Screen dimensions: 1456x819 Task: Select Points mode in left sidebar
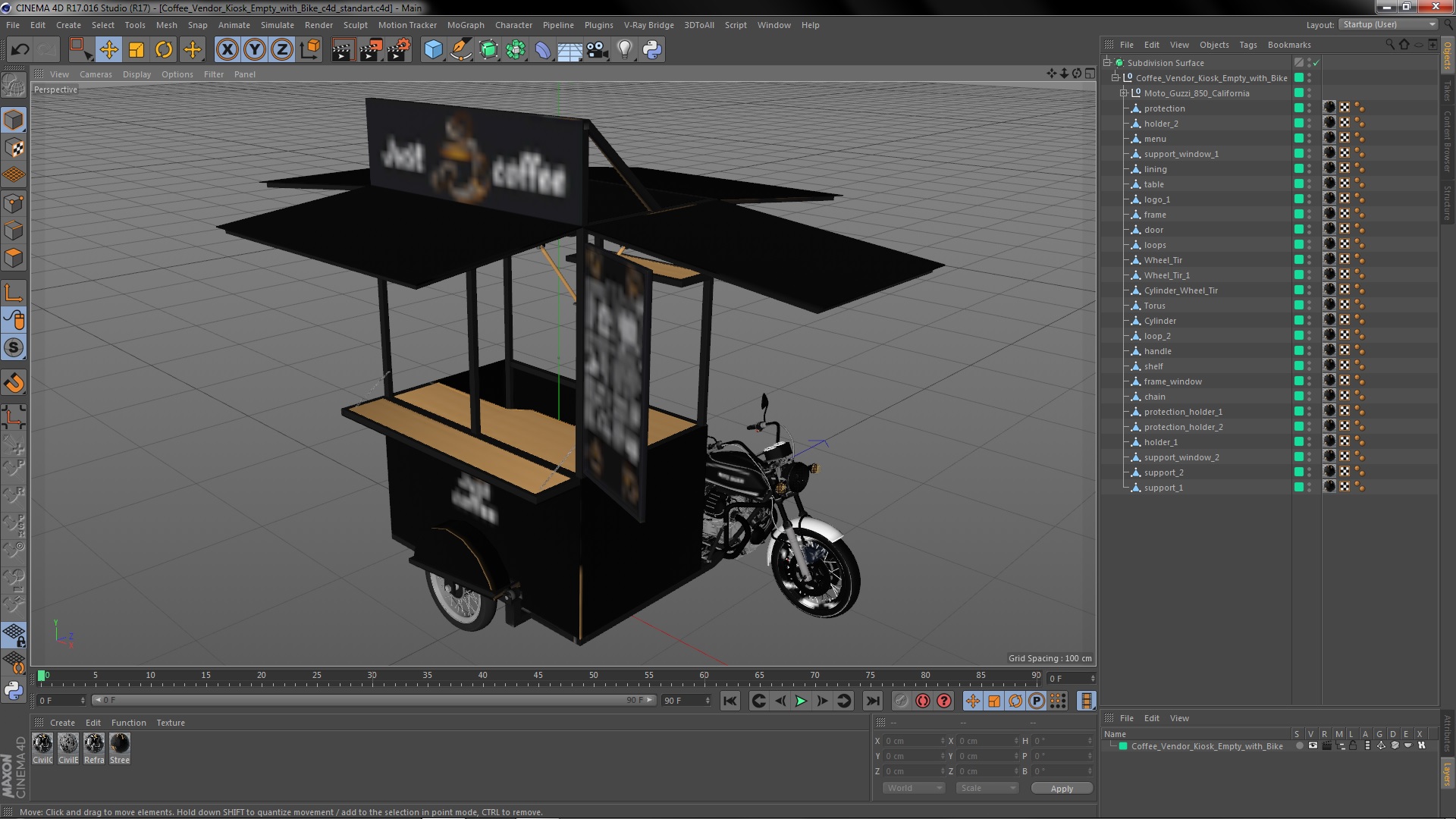click(x=14, y=203)
